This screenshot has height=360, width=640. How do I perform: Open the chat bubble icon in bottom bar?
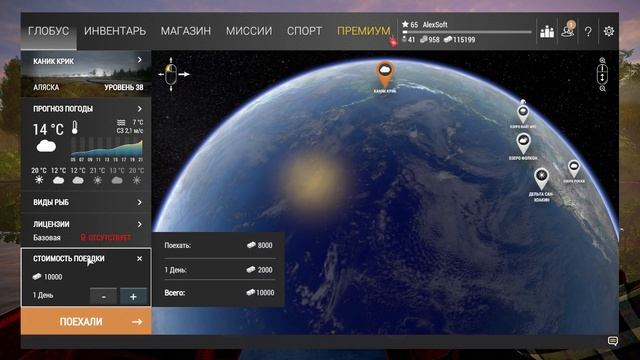612,341
